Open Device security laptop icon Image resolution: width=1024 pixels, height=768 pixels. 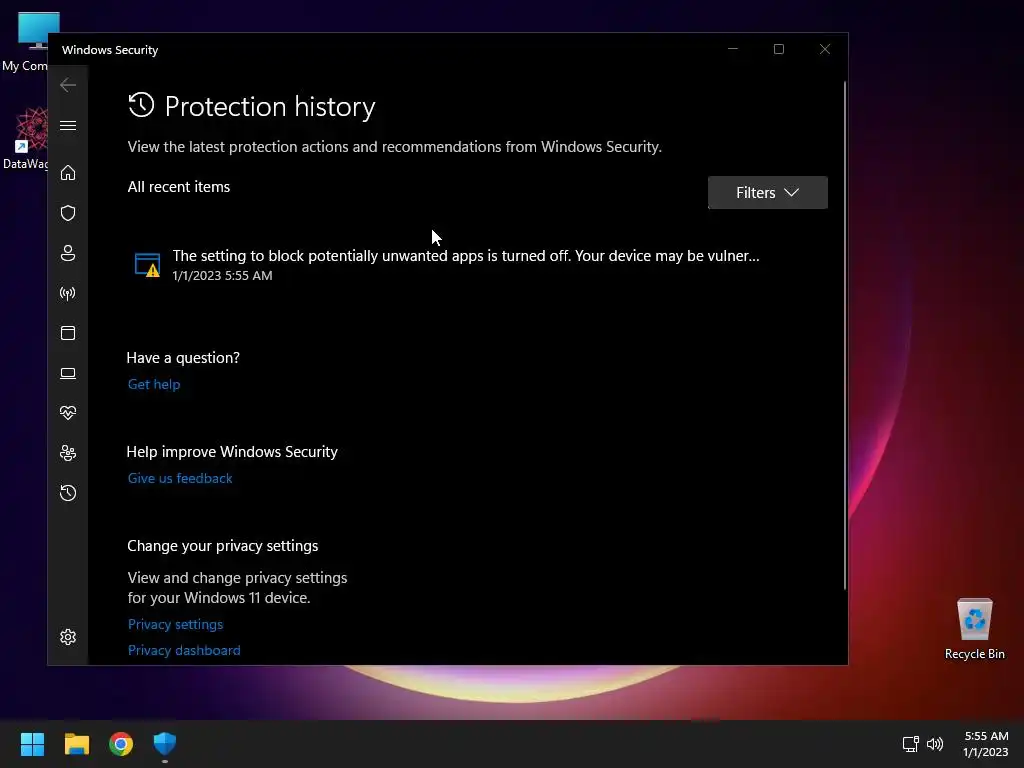click(x=68, y=373)
